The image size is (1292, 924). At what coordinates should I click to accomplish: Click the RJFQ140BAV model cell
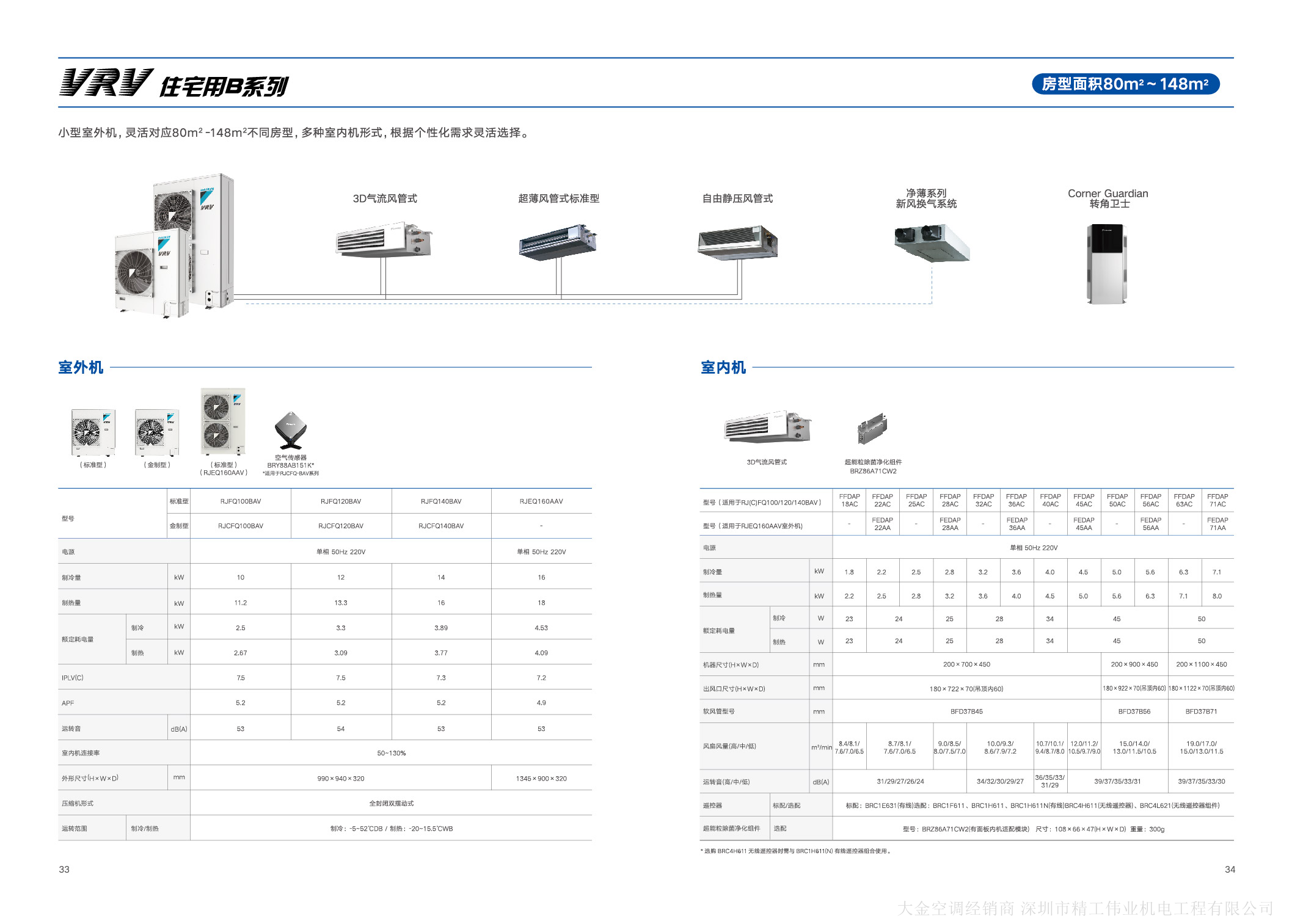(x=441, y=501)
